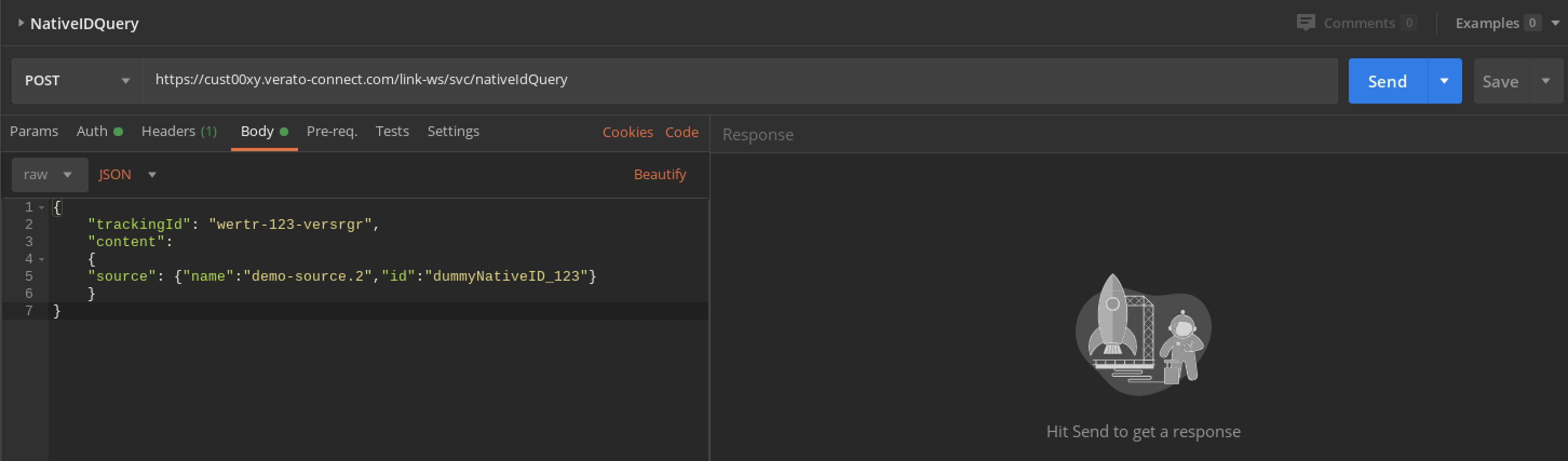The image size is (1568, 461).
Task: Click the Code link
Action: pyautogui.click(x=681, y=132)
